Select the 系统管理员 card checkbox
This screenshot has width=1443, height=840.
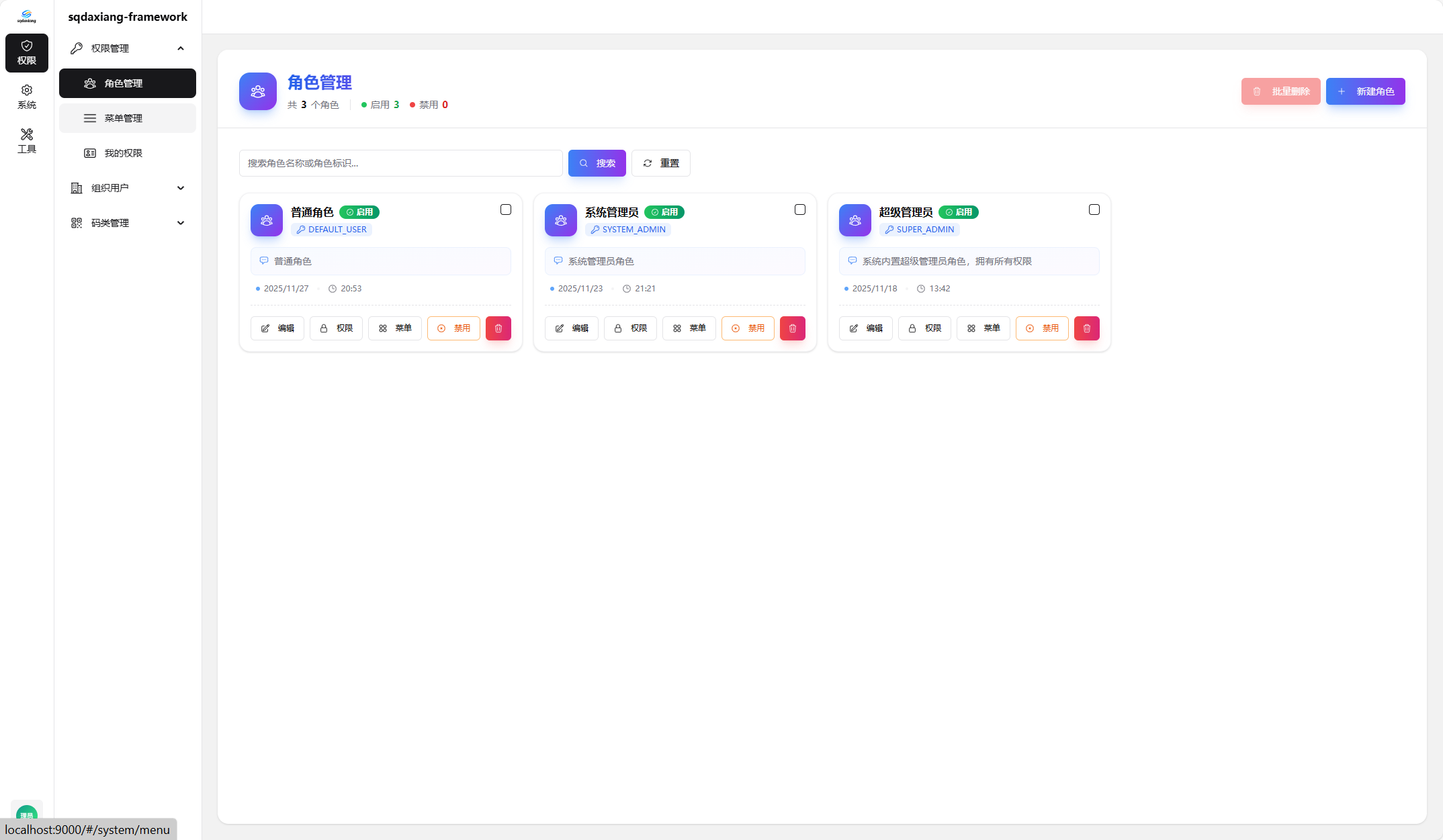point(800,209)
